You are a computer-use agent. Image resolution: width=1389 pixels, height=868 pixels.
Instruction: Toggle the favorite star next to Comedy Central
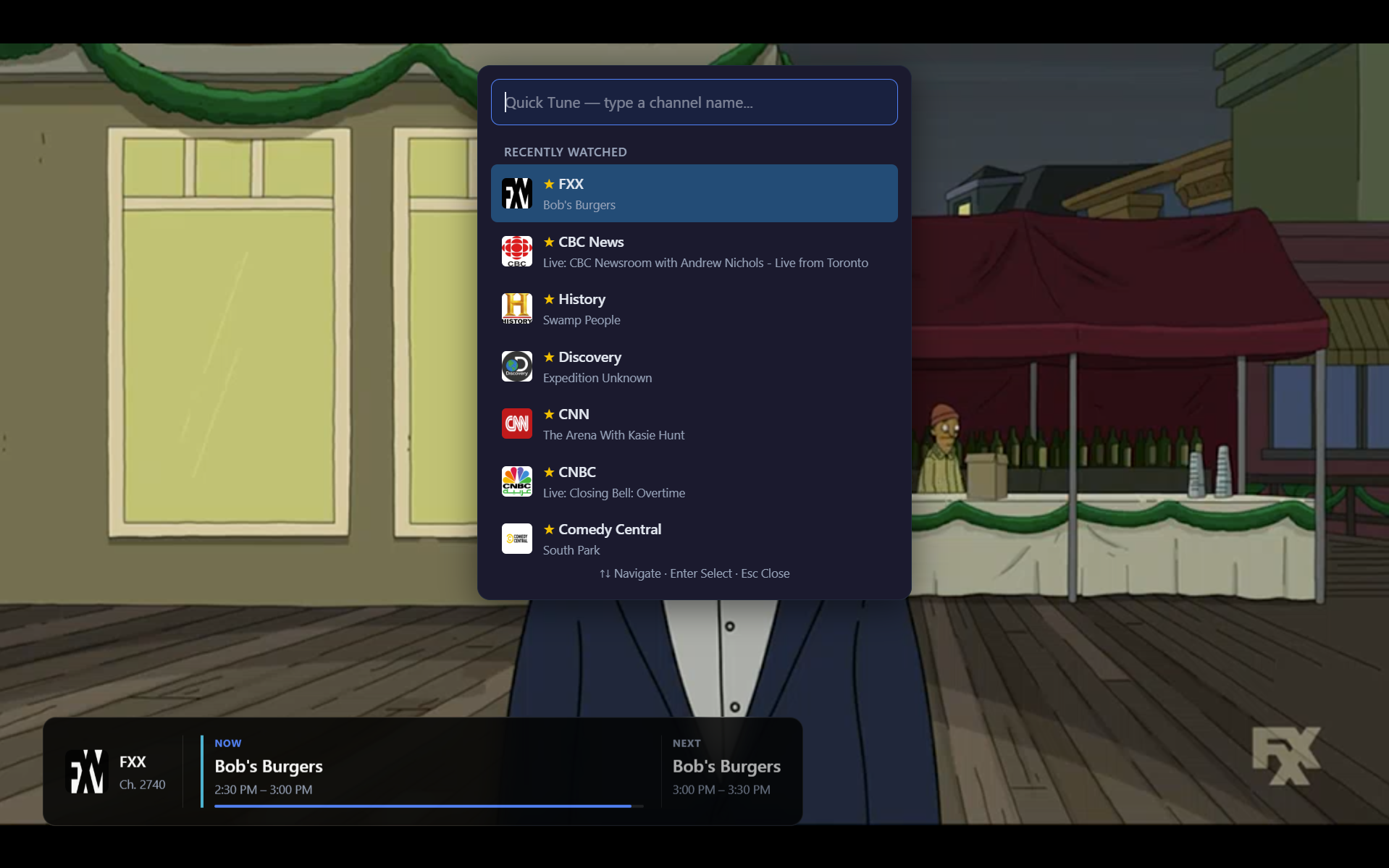549,529
